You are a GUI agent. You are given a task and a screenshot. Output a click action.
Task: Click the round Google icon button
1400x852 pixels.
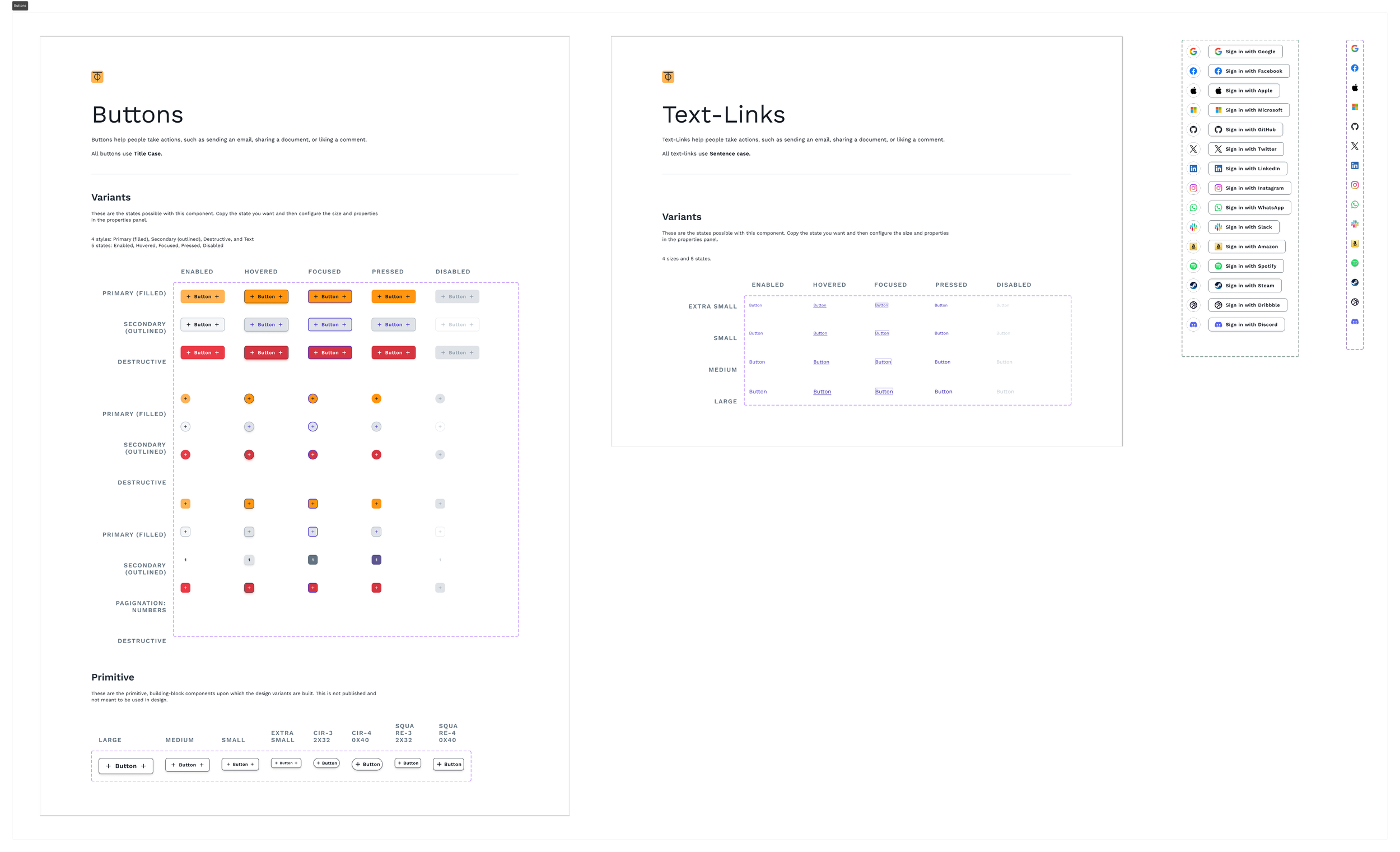pos(1193,52)
